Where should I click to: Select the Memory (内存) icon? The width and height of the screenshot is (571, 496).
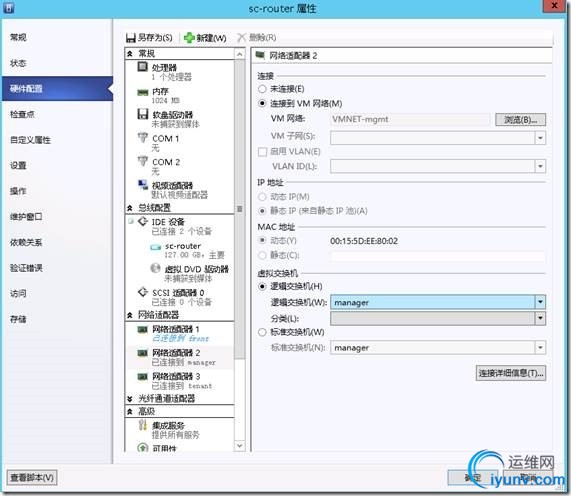(x=142, y=92)
